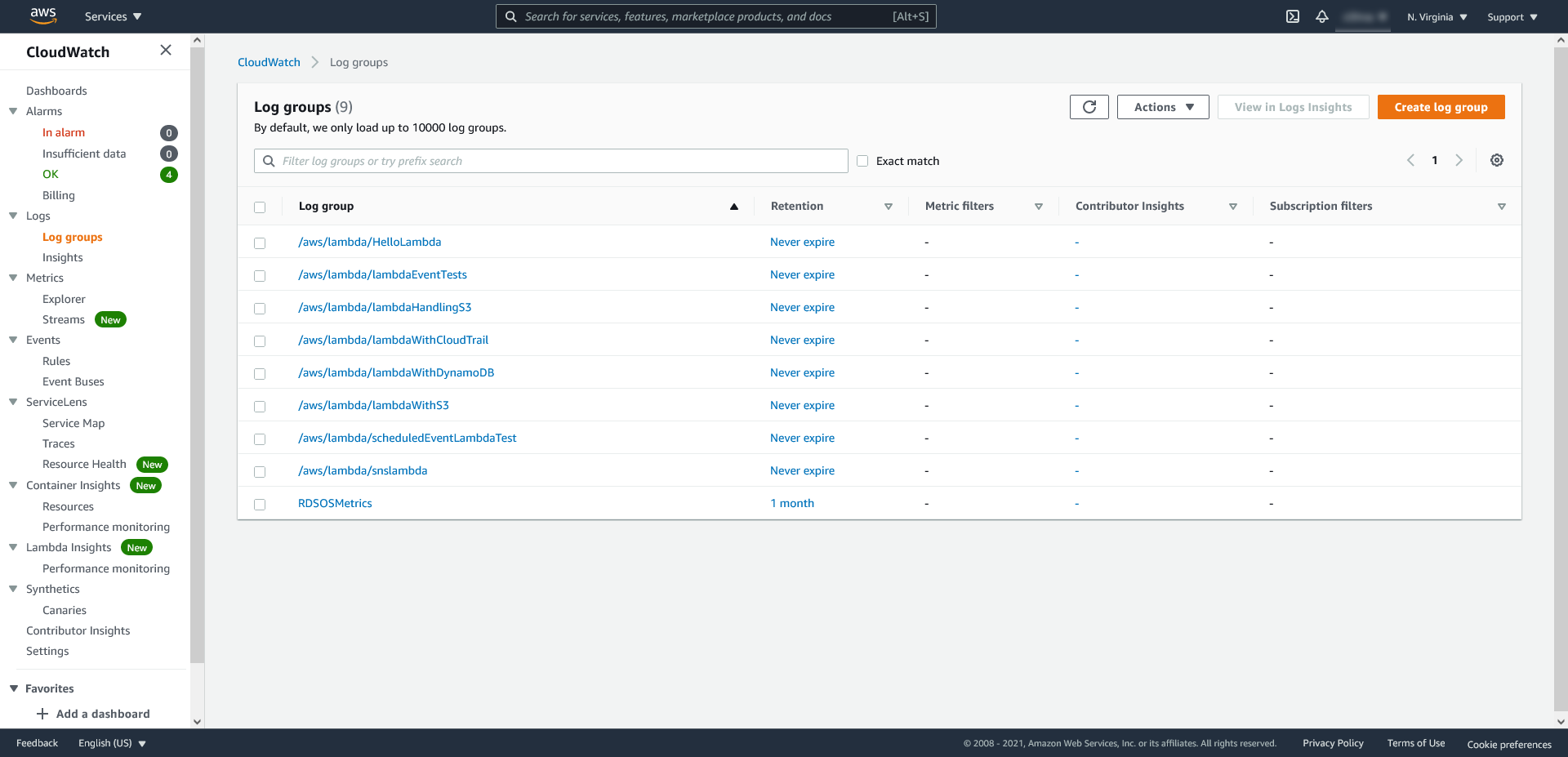The image size is (1568, 757).
Task: Open CloudShell terminal icon in top bar
Action: (x=1293, y=16)
